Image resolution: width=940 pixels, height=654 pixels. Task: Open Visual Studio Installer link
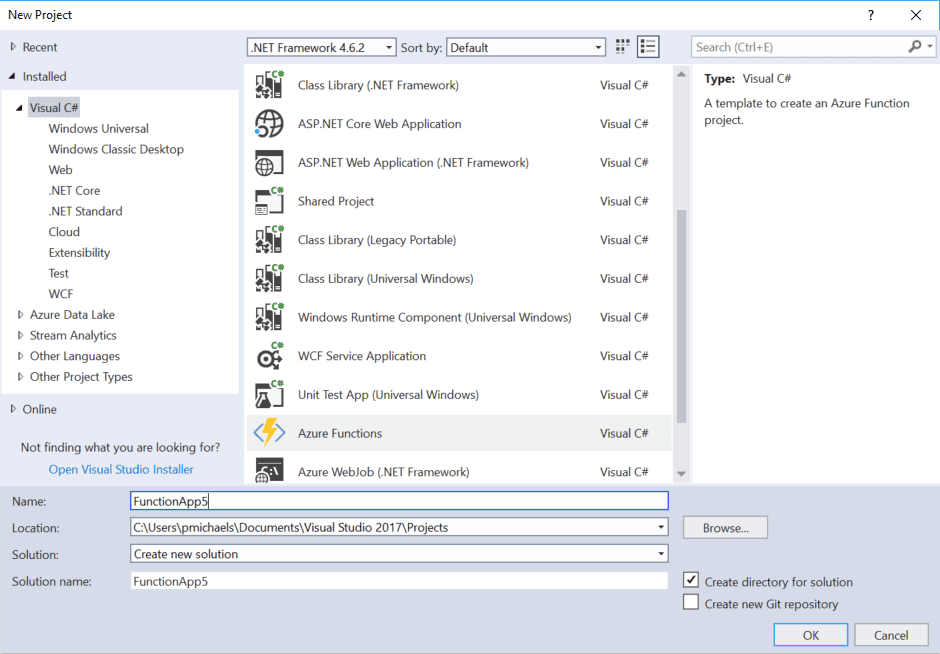[x=121, y=469]
